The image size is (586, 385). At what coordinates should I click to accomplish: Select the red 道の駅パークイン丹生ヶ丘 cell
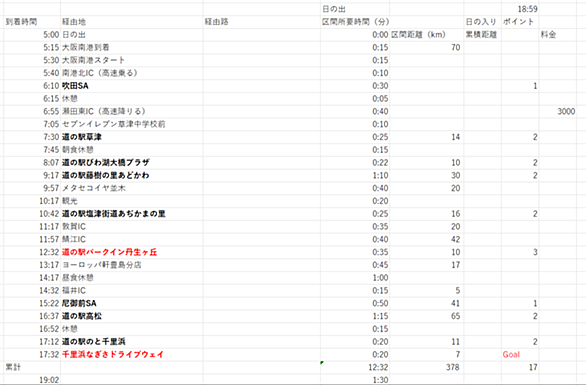pos(132,252)
